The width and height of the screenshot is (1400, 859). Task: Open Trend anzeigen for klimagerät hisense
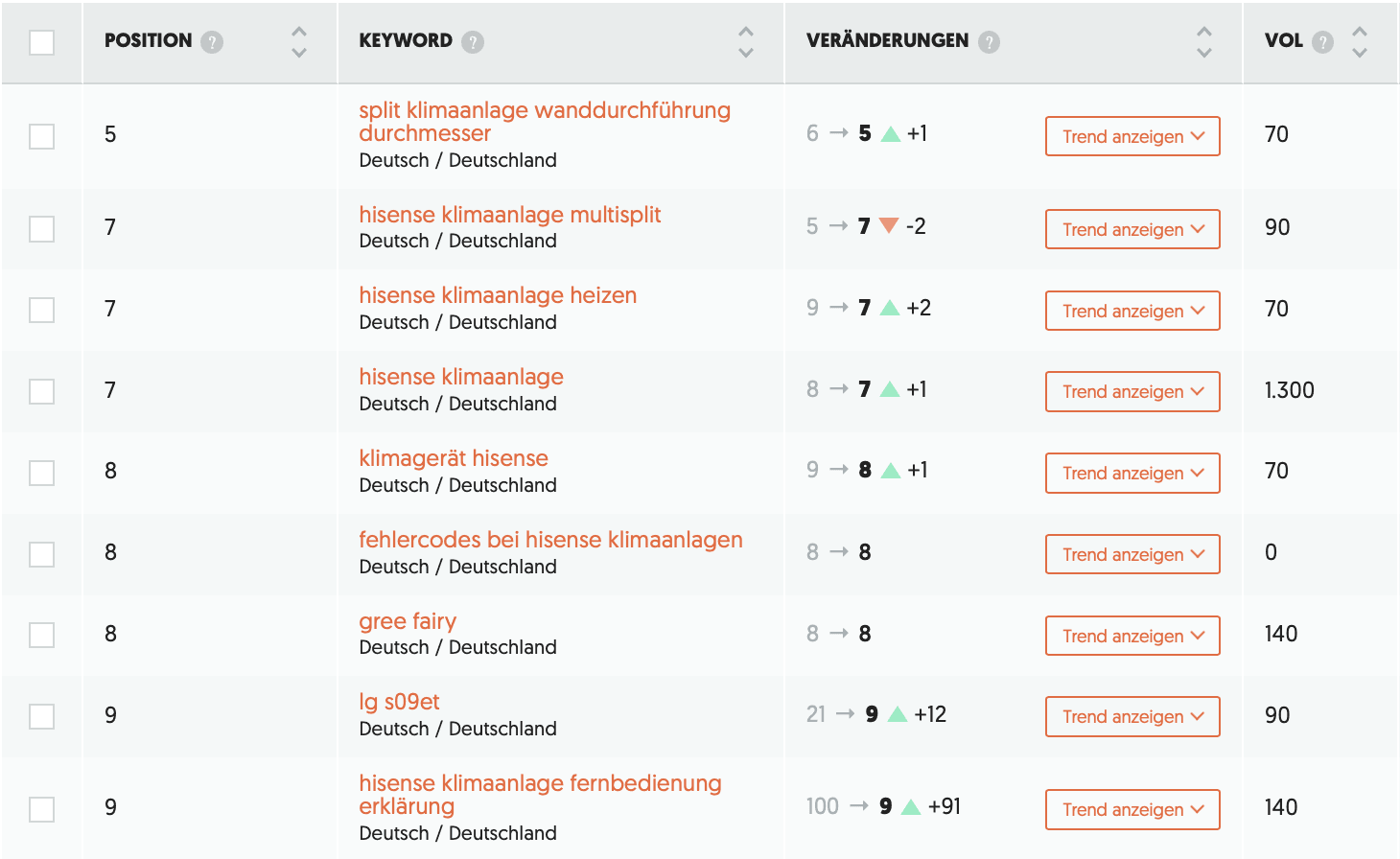1132,473
